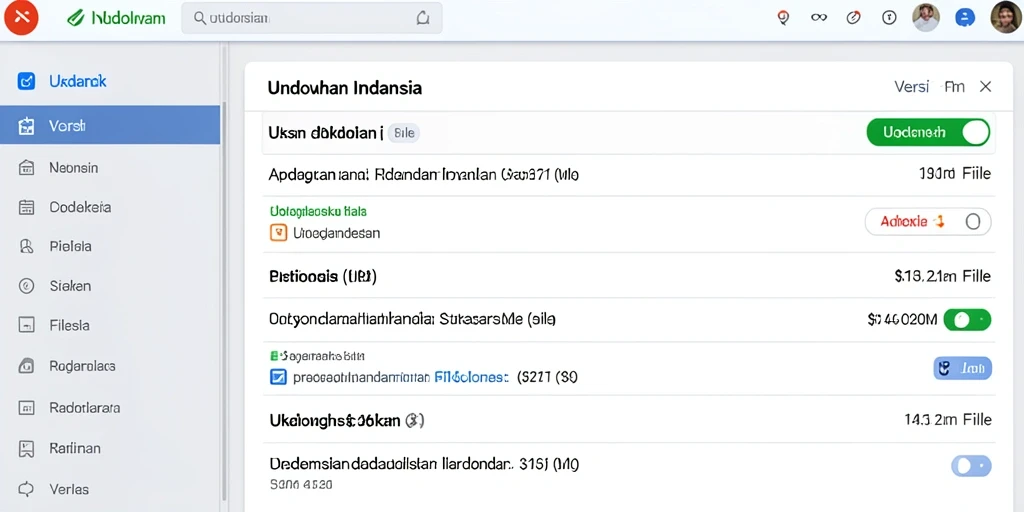Click the blue chat bubble icon
The width and height of the screenshot is (1024, 512).
(x=965, y=18)
